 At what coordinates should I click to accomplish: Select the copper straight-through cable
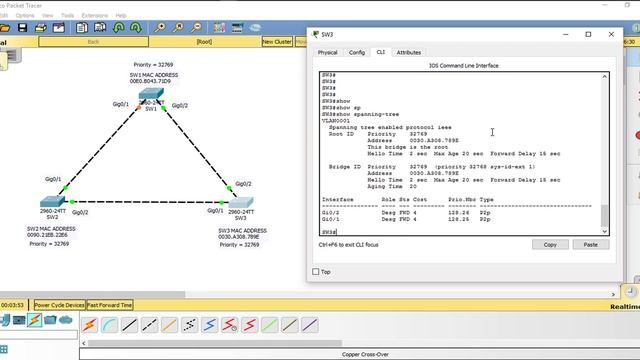(129, 325)
